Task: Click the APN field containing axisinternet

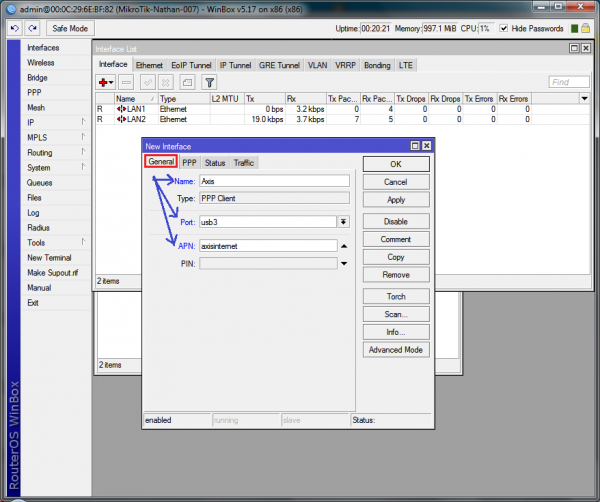Action: [268, 246]
